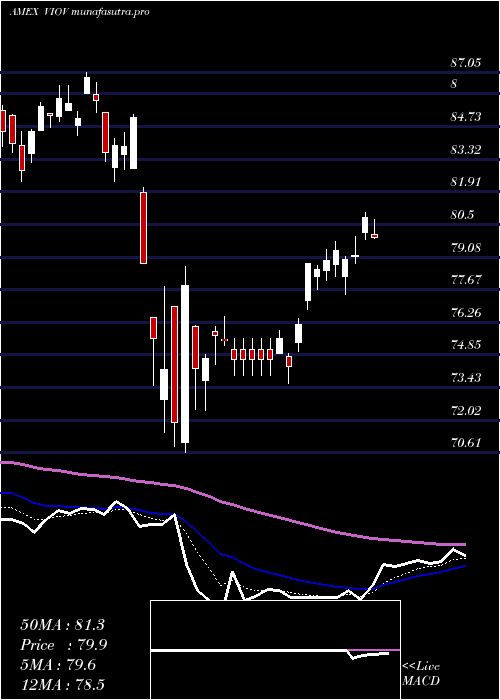Click the highest white candle near 87.05
Viewport: 500px width, 700px height.
[87, 84]
